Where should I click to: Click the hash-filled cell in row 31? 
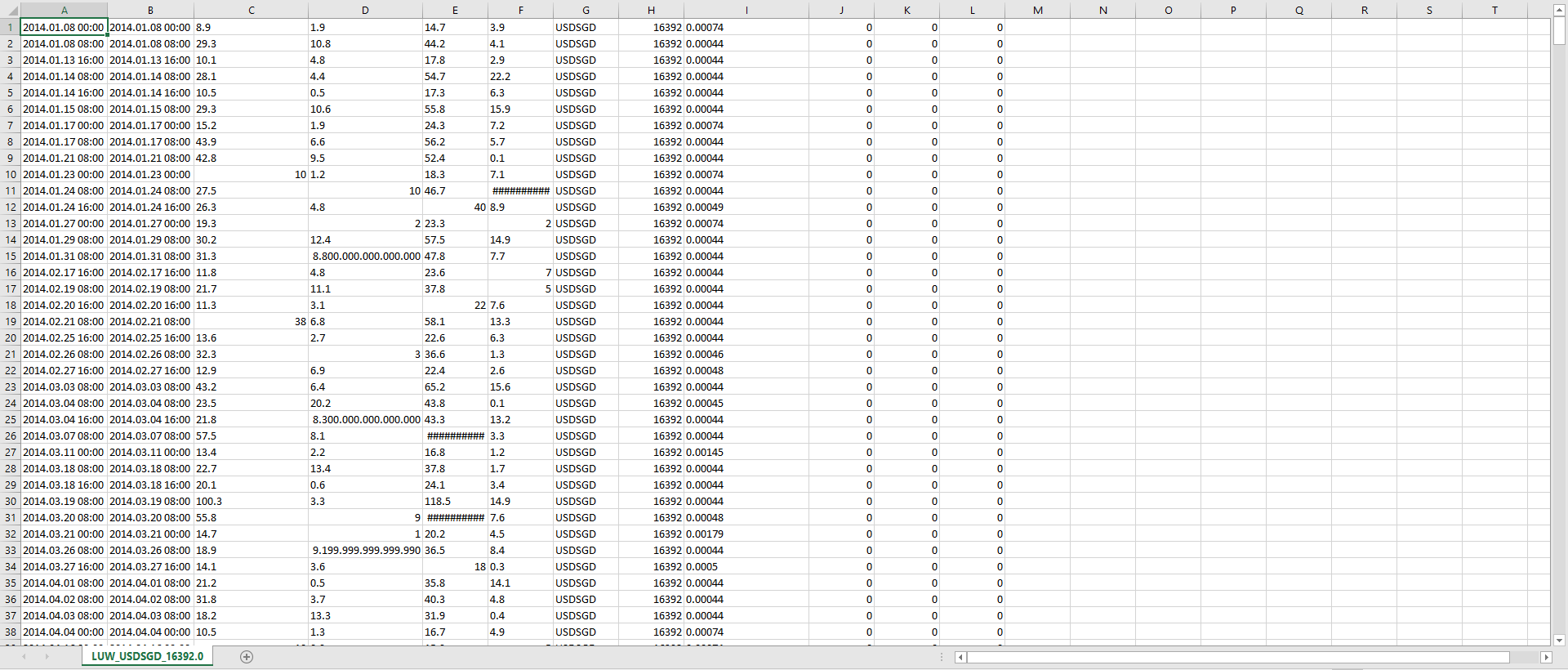(x=455, y=517)
